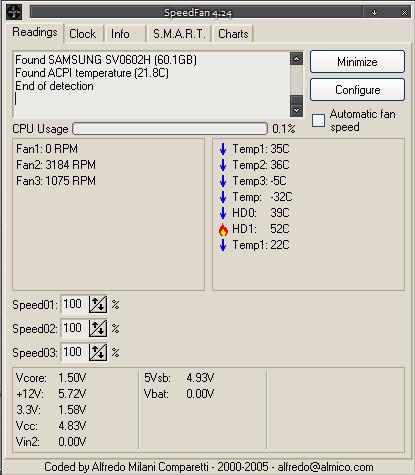Click the 5Vsb: 4.93V voltage reading
Screen dimensions: 415x475
(179, 378)
